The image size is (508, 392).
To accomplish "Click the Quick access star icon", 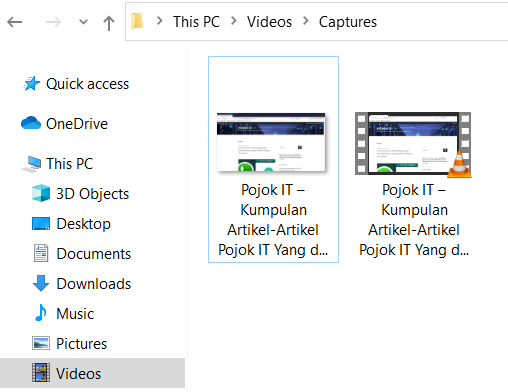I will pos(31,83).
